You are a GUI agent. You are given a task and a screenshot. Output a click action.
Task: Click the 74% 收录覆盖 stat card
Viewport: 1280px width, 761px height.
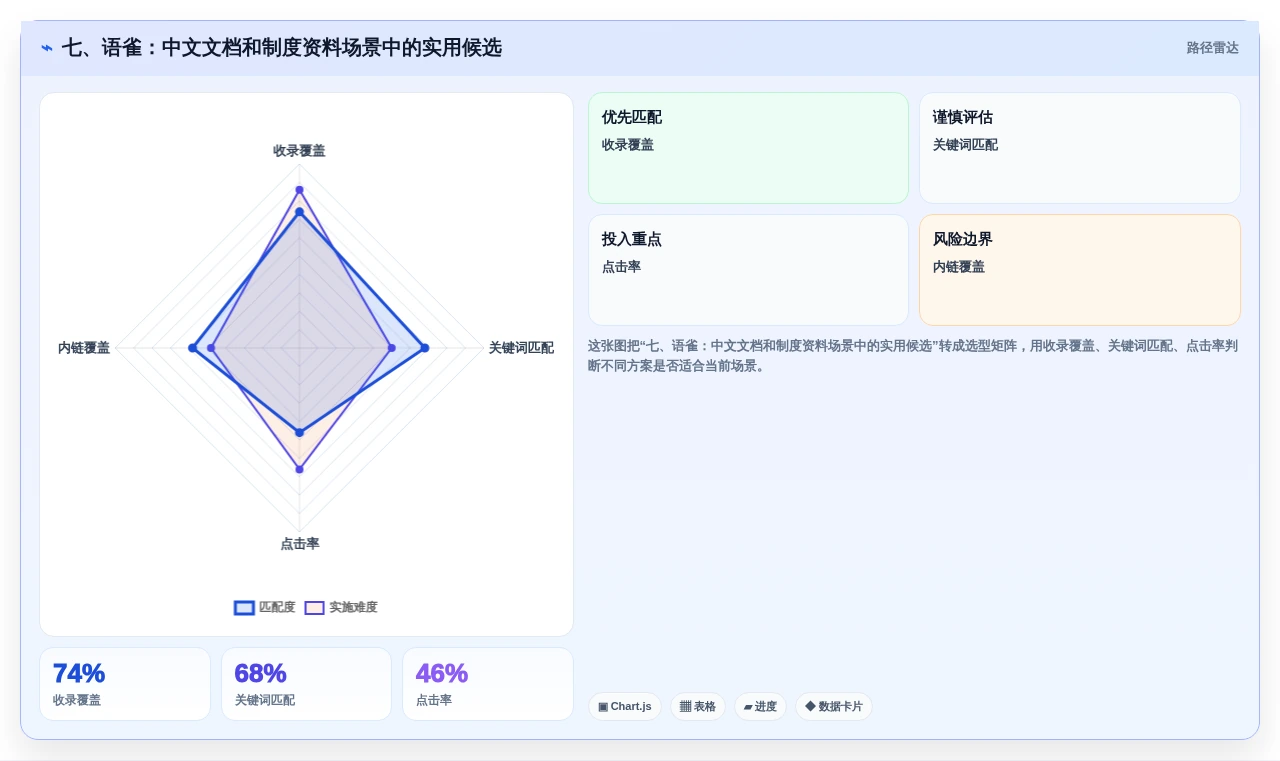[x=125, y=684]
